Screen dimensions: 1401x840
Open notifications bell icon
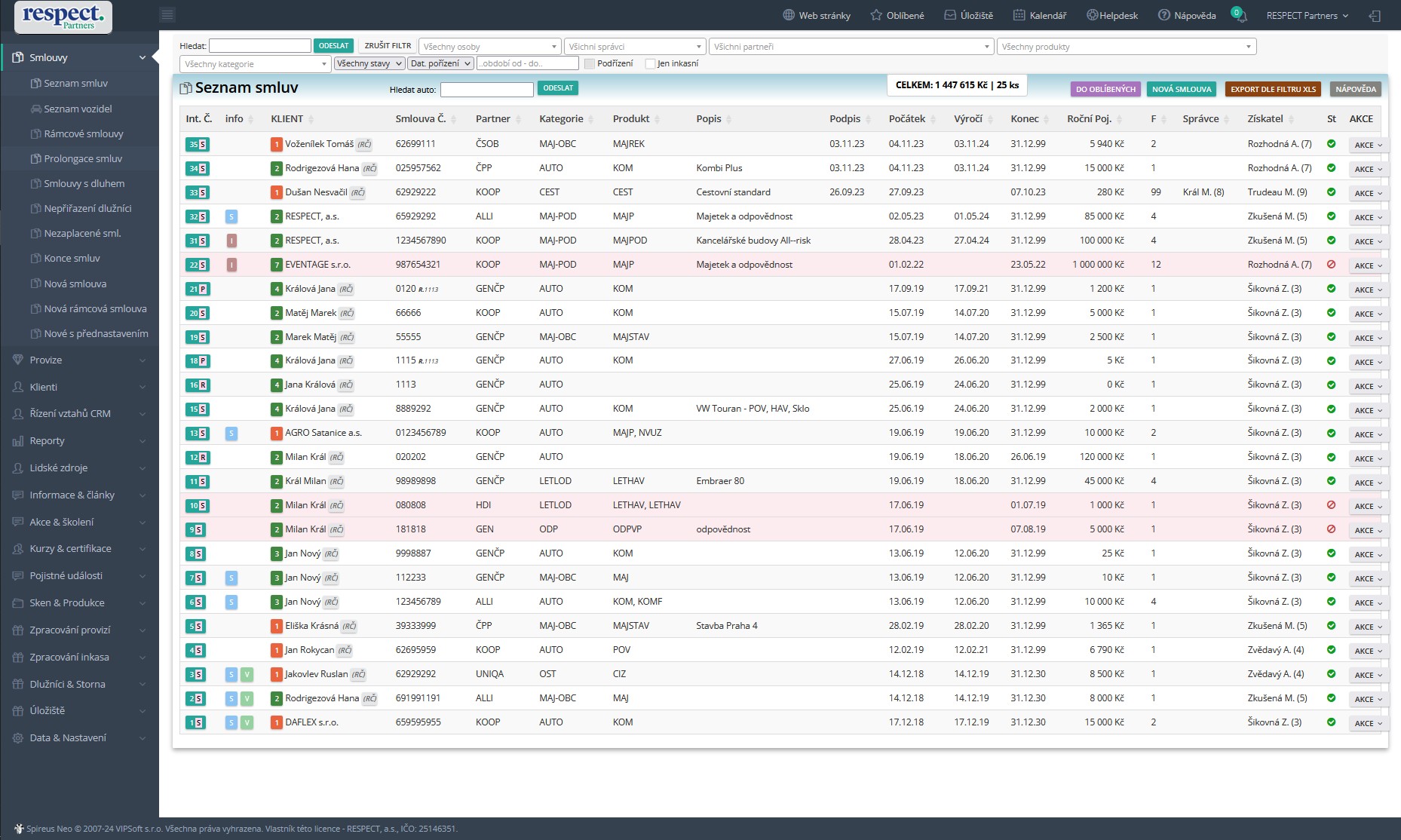[x=1239, y=16]
